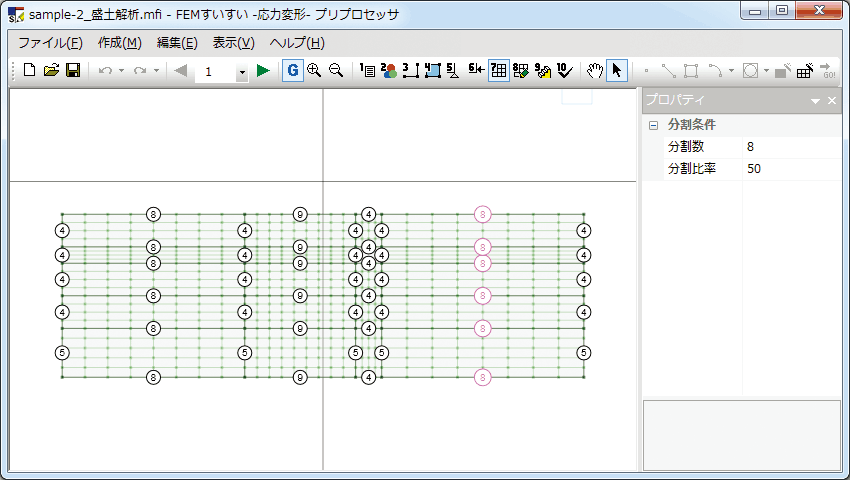Click the step number field showing 1
Viewport: 850px width, 480px height.
pos(215,72)
